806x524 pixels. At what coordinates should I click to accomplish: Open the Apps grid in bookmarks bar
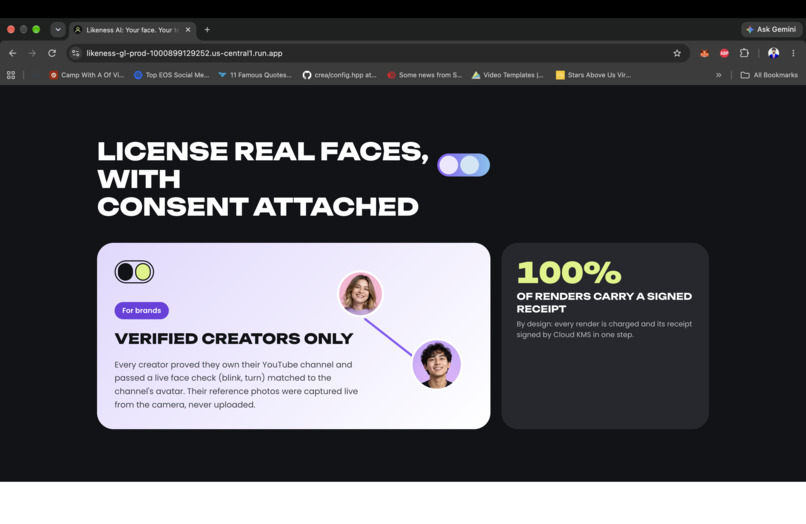coord(11,75)
